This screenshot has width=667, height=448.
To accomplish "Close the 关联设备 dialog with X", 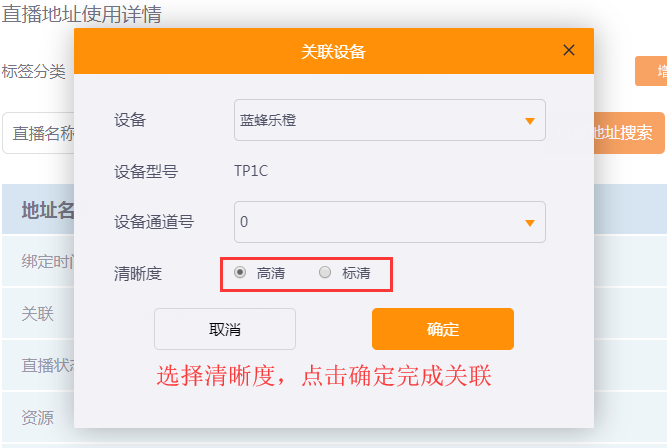I will tap(569, 50).
